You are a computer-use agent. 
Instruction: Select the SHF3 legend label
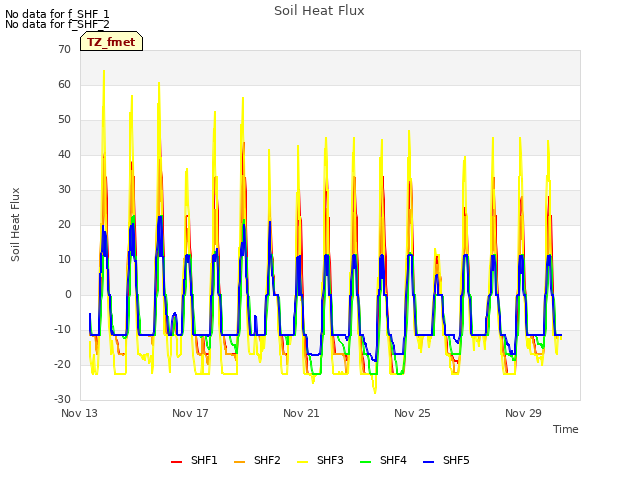click(330, 460)
